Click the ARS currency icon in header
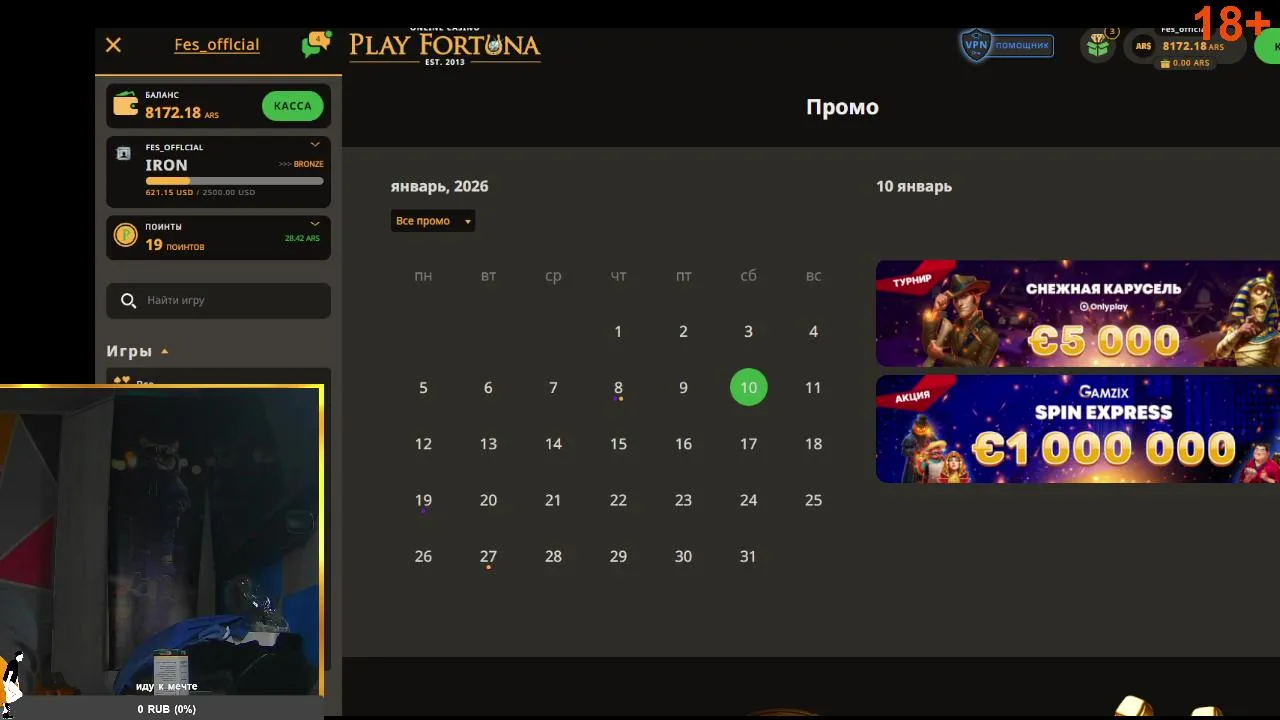 tap(1143, 46)
